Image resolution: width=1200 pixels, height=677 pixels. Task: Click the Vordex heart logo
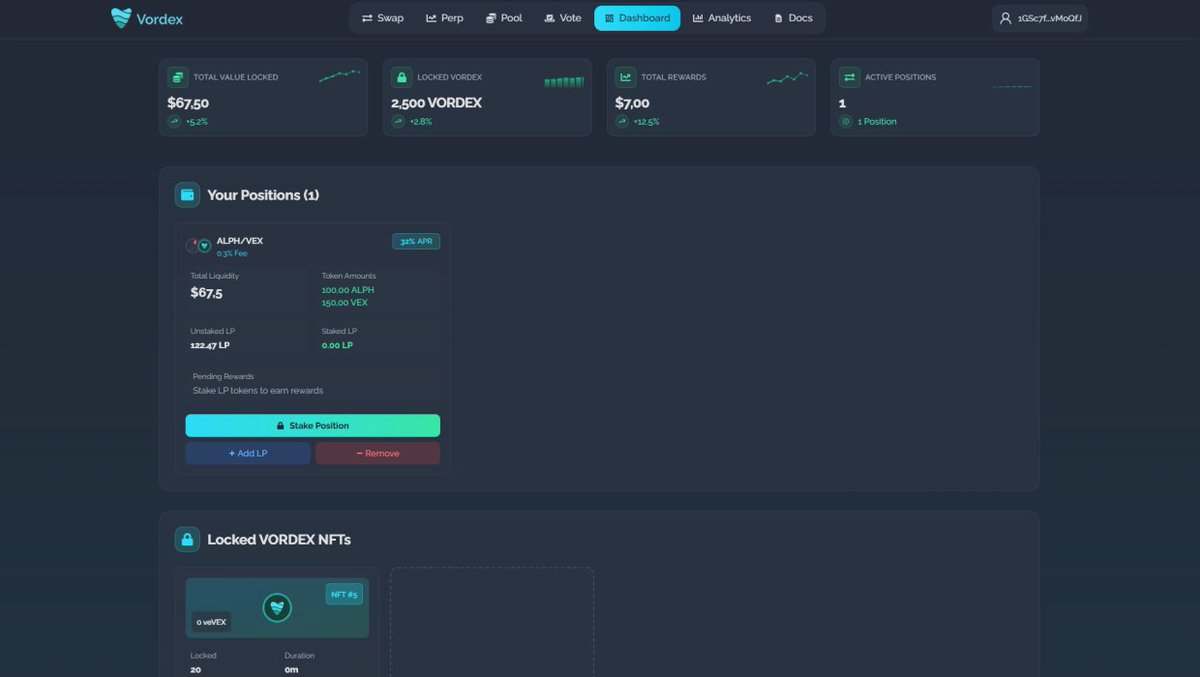[x=121, y=18]
